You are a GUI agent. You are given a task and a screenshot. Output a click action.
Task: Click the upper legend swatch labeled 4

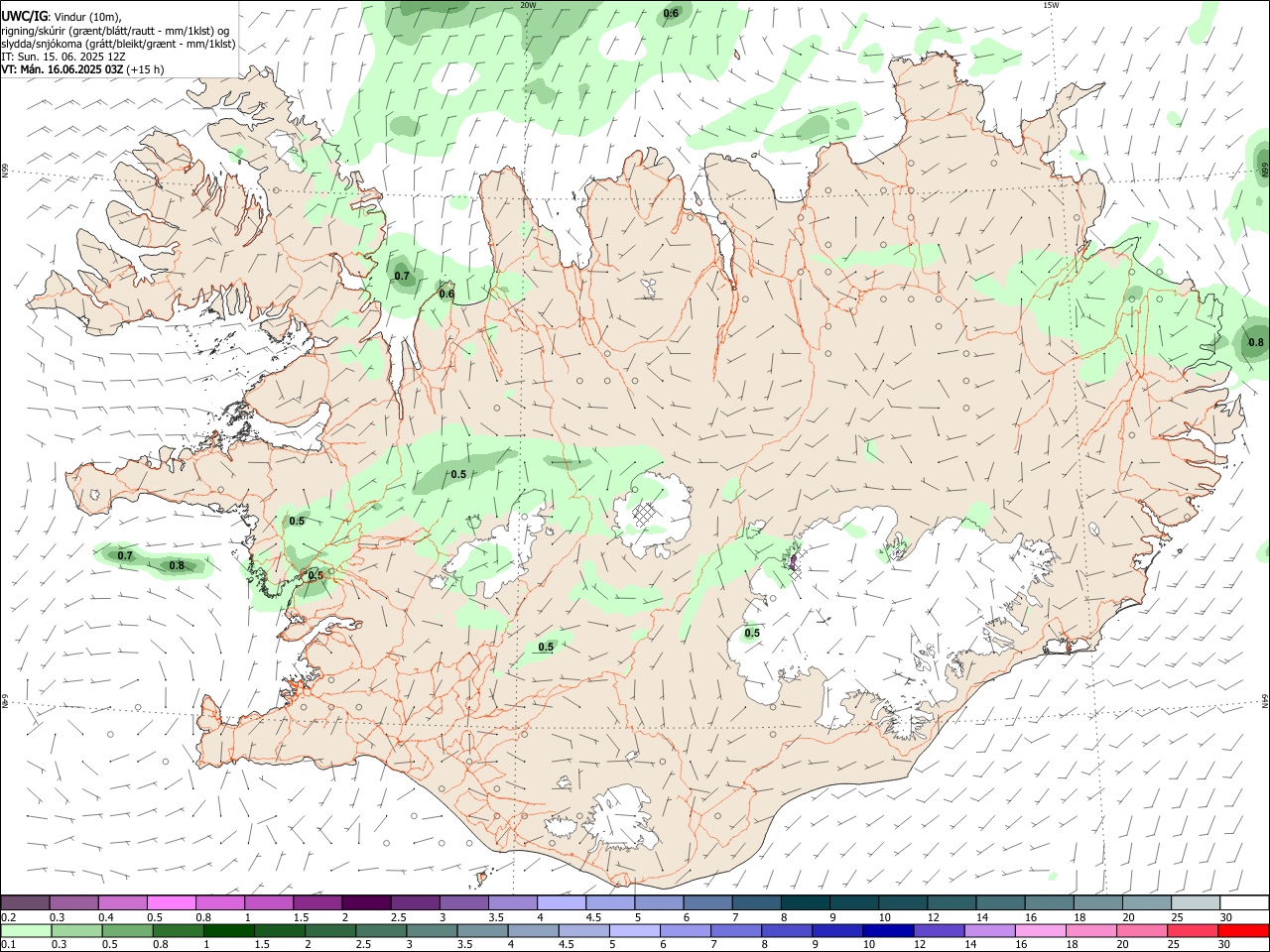[x=562, y=902]
